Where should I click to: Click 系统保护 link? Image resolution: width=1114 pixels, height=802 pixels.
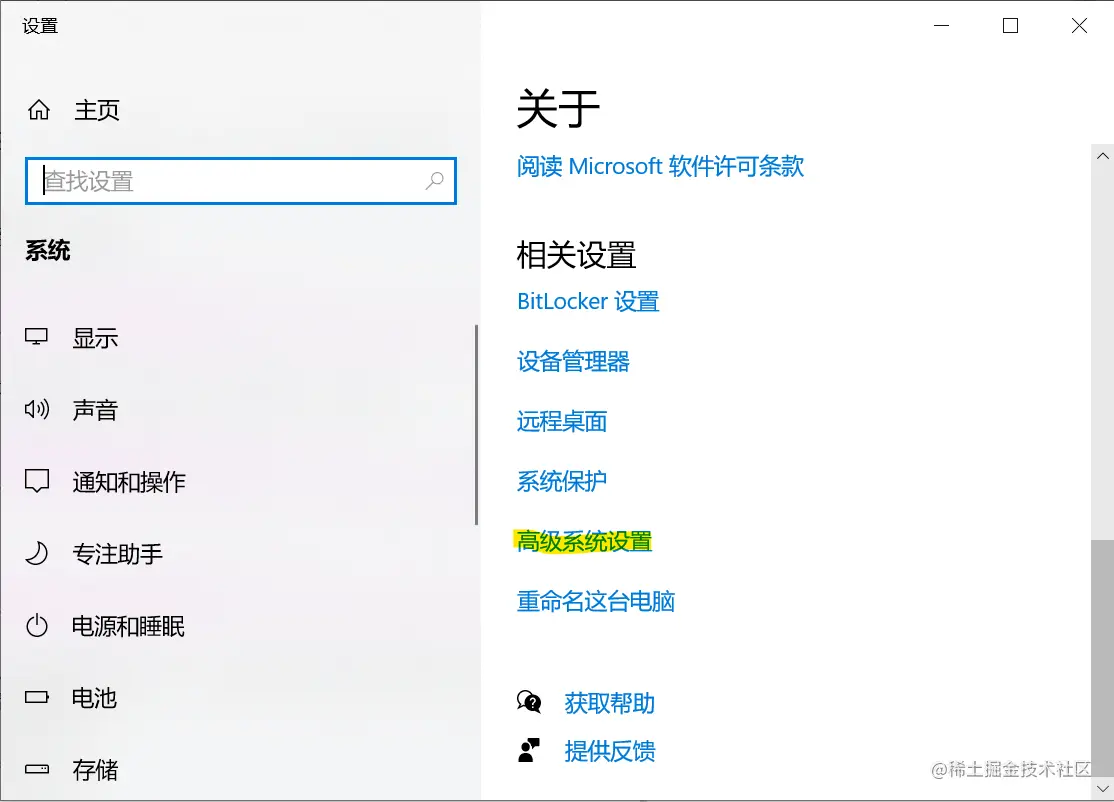(x=560, y=481)
